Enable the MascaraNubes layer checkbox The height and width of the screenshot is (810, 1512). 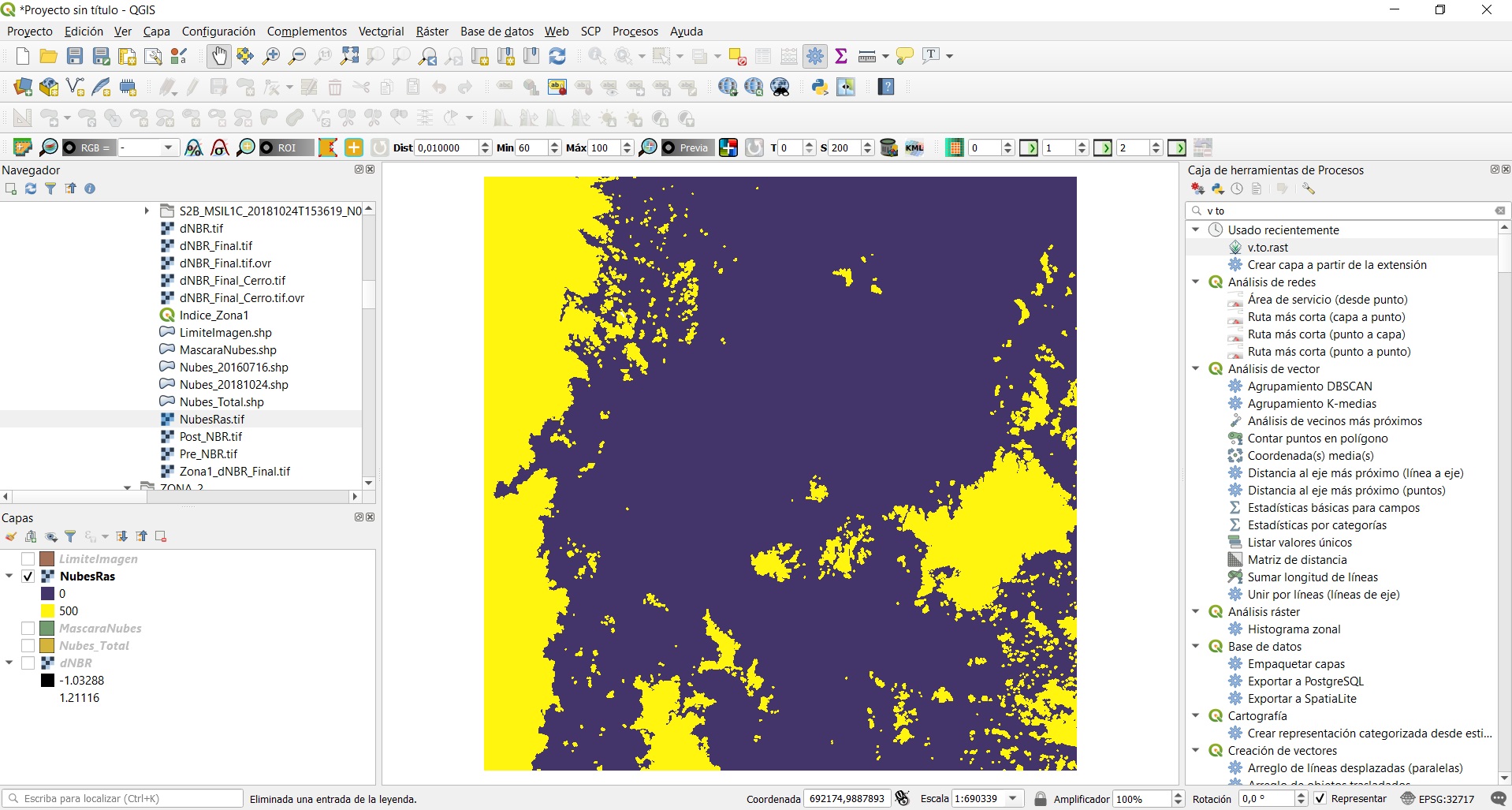pyautogui.click(x=28, y=629)
